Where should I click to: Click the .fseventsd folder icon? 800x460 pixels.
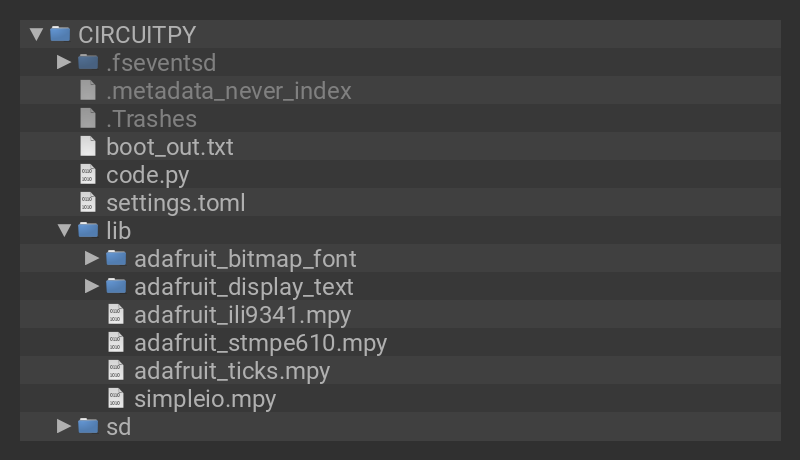click(88, 62)
